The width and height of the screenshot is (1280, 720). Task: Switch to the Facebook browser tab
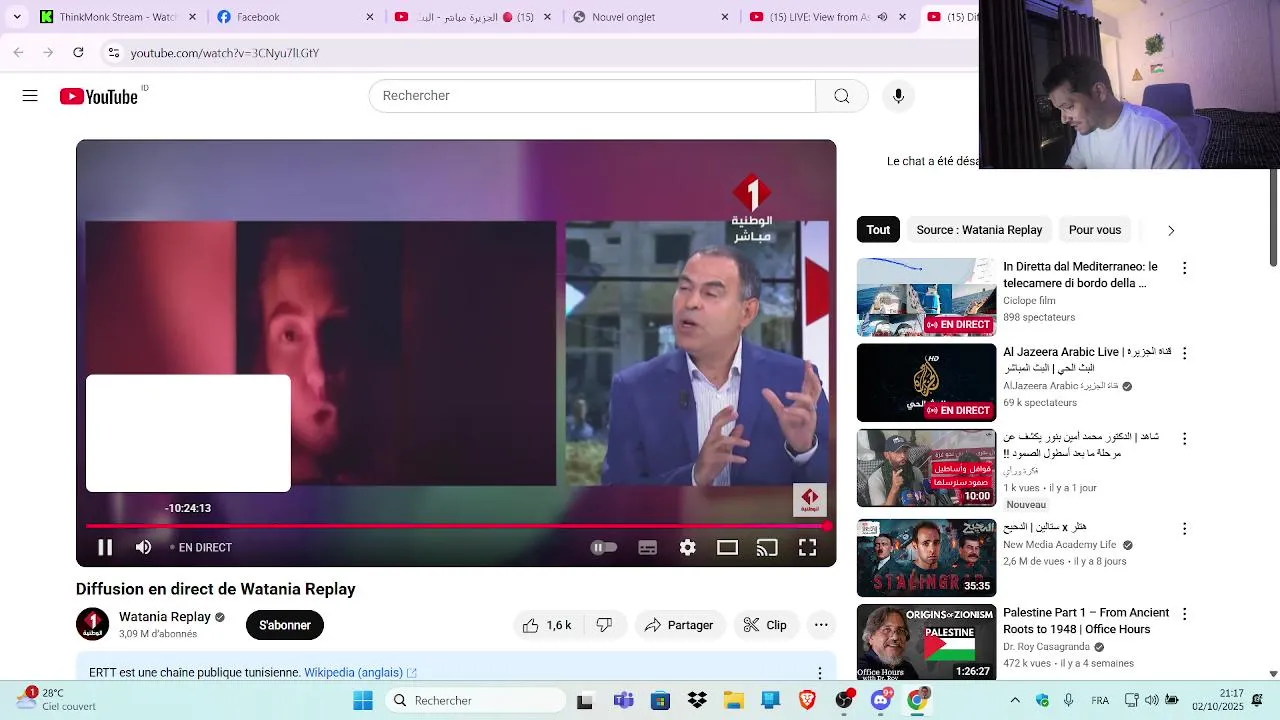[296, 17]
